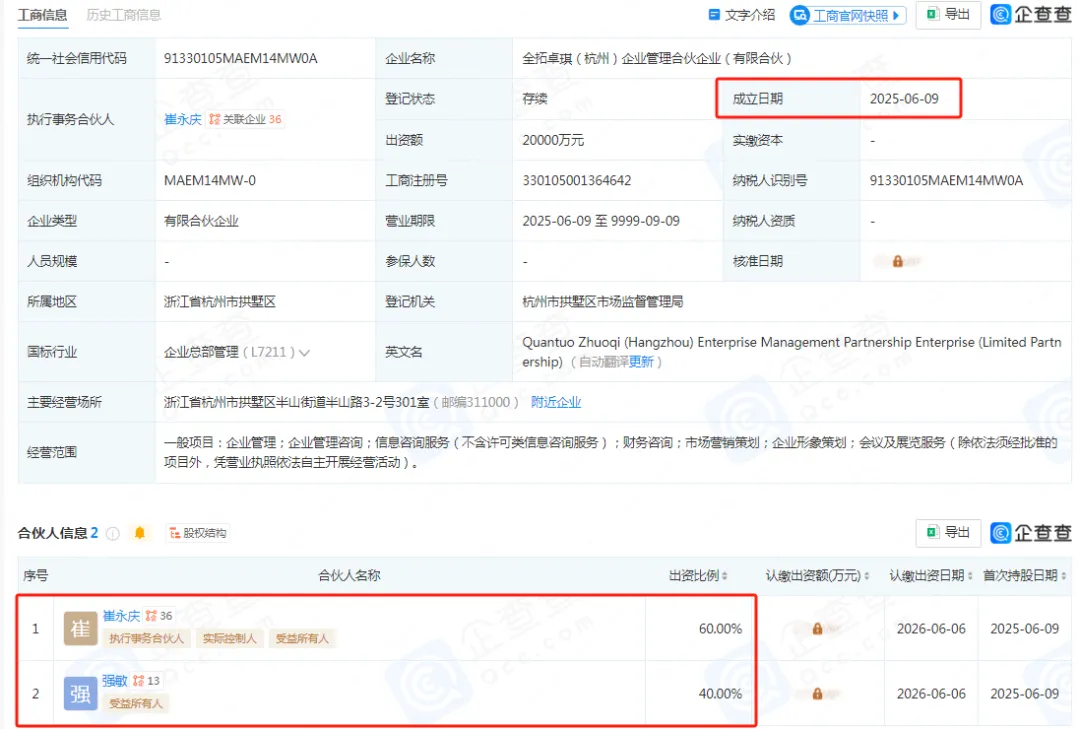Screen dimensions: 1080x729
Task: Click 受益所有人 tag under 崔永庆
Action: point(302,639)
